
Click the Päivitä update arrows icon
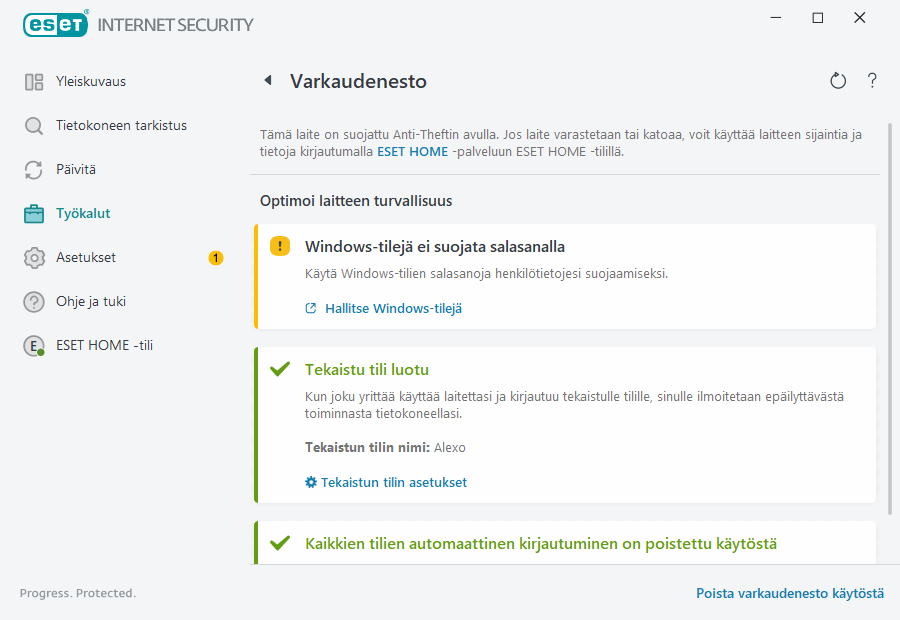click(33, 169)
